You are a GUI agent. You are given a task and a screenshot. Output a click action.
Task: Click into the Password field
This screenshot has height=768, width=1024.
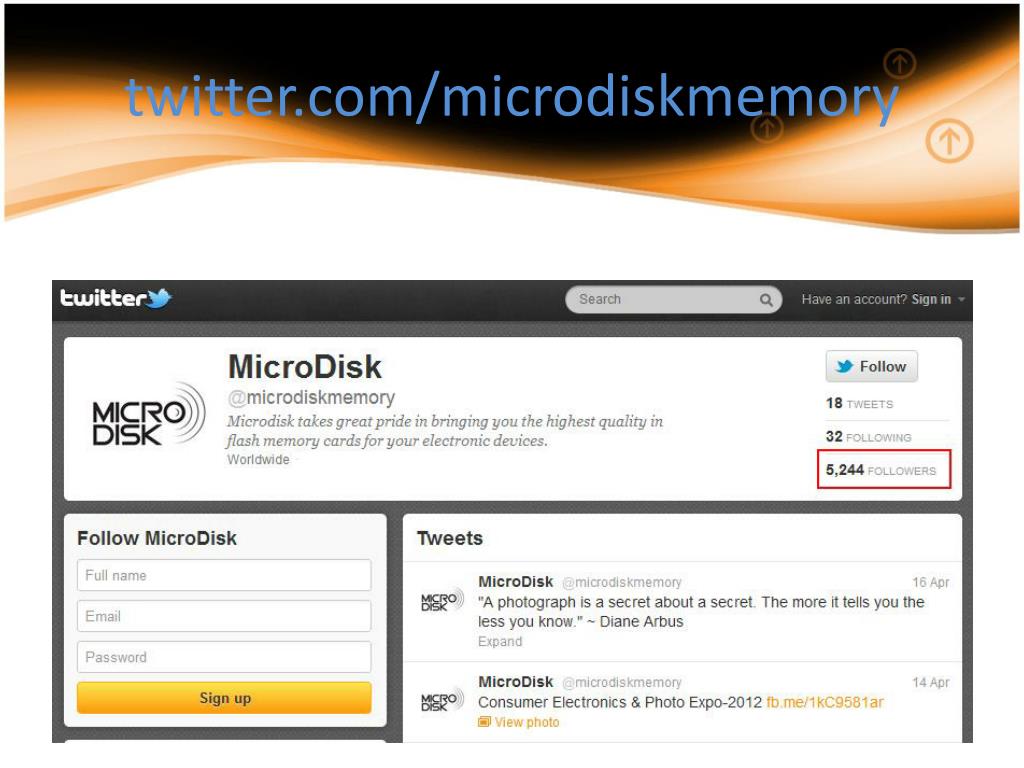tap(224, 657)
